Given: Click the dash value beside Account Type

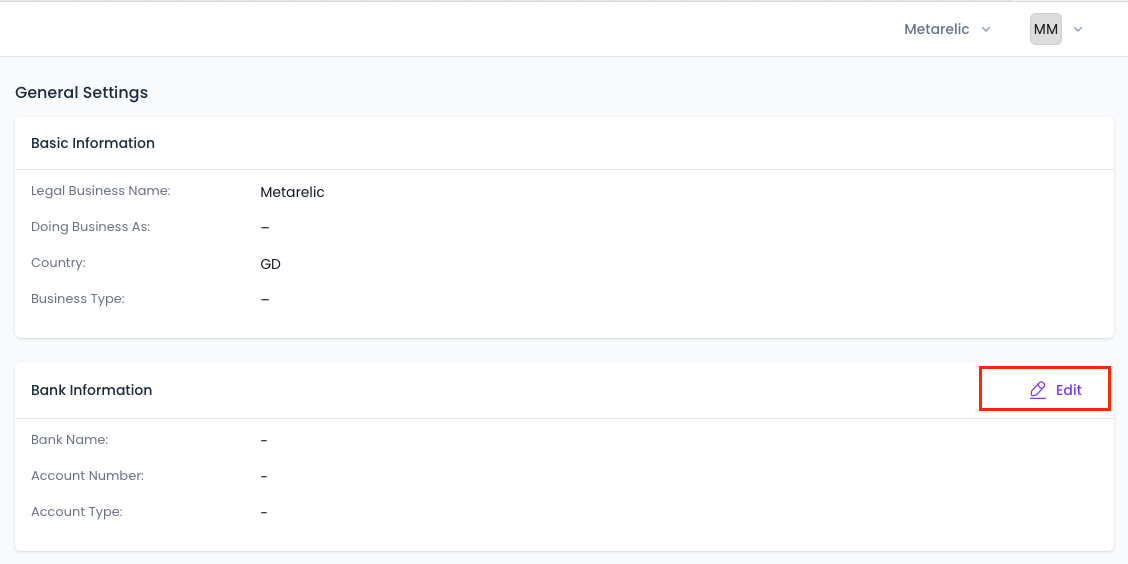Looking at the screenshot, I should click(264, 512).
